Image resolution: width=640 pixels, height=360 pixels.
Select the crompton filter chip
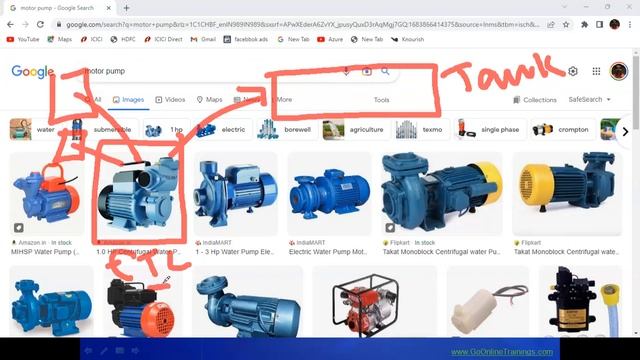pos(562,129)
